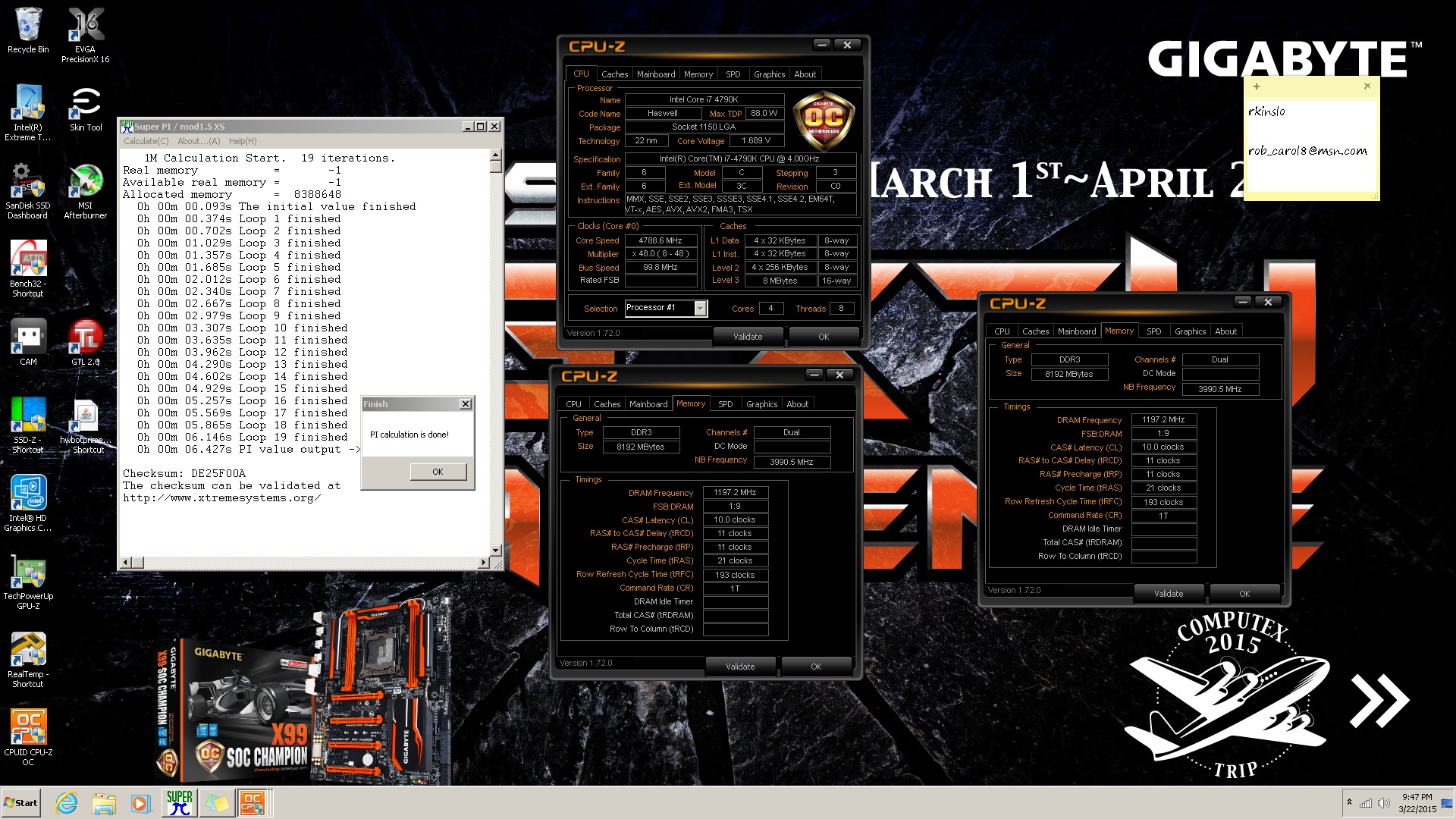The height and width of the screenshot is (819, 1456).
Task: Open the CAM desktop icon
Action: point(28,341)
